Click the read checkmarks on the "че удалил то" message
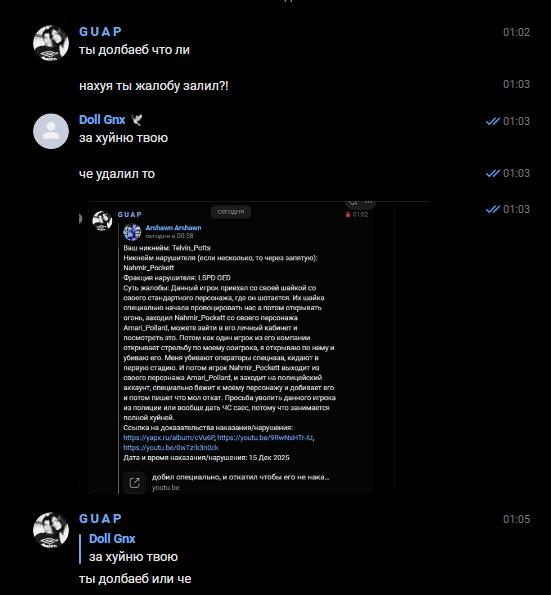The height and width of the screenshot is (595, 551). click(x=493, y=173)
